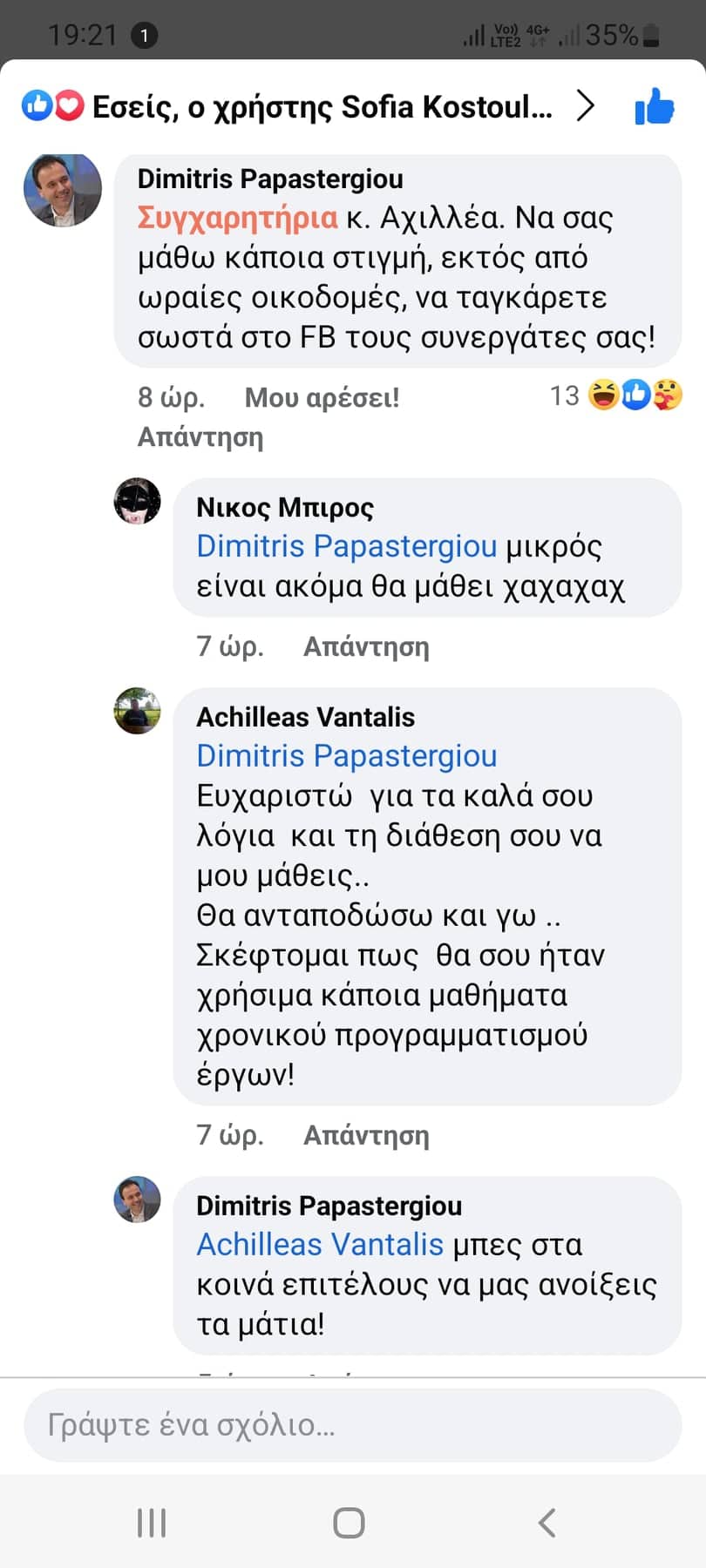Open Android recent apps button
The height and width of the screenshot is (1568, 706).
[152, 1523]
